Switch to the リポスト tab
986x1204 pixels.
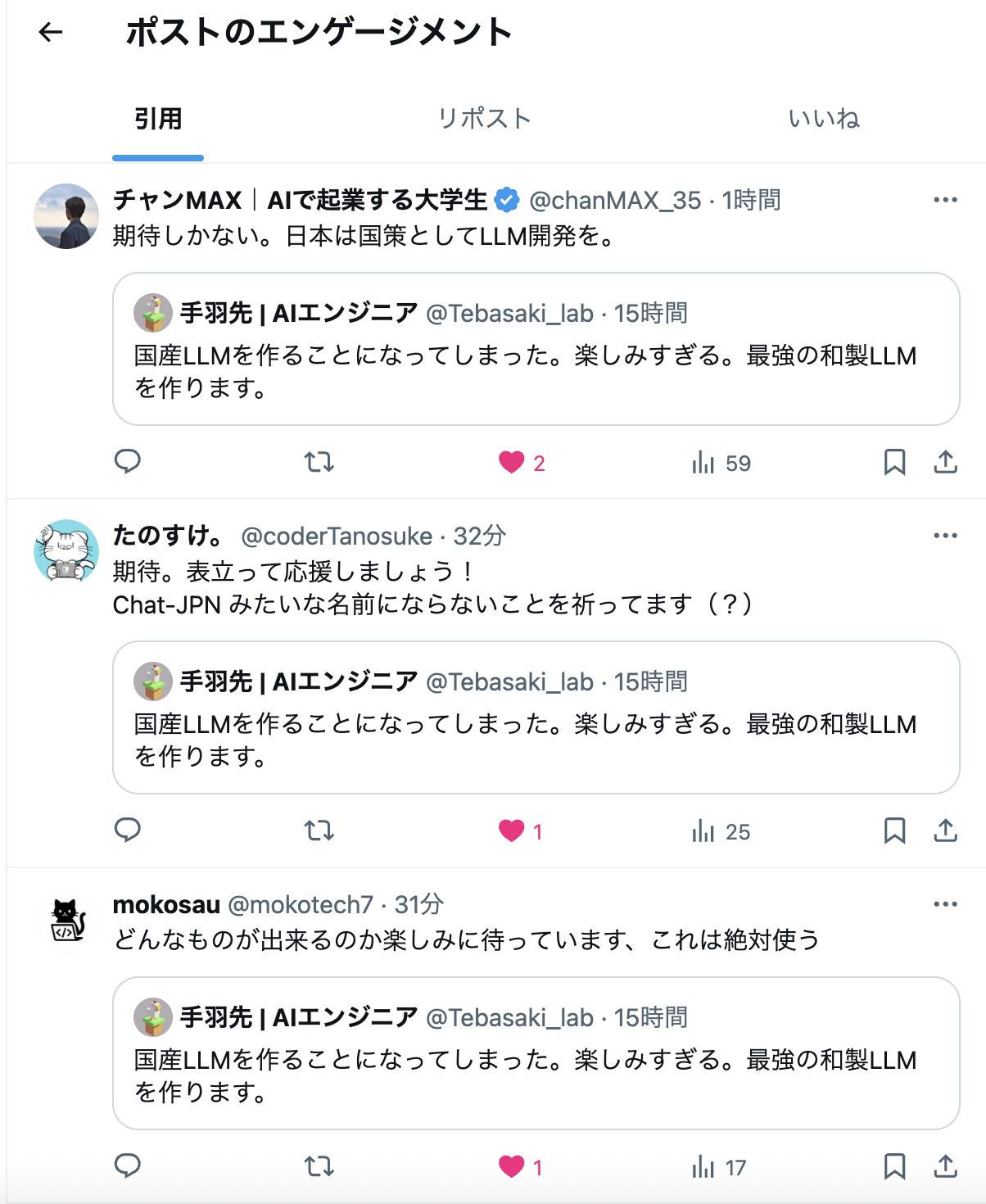pos(485,119)
